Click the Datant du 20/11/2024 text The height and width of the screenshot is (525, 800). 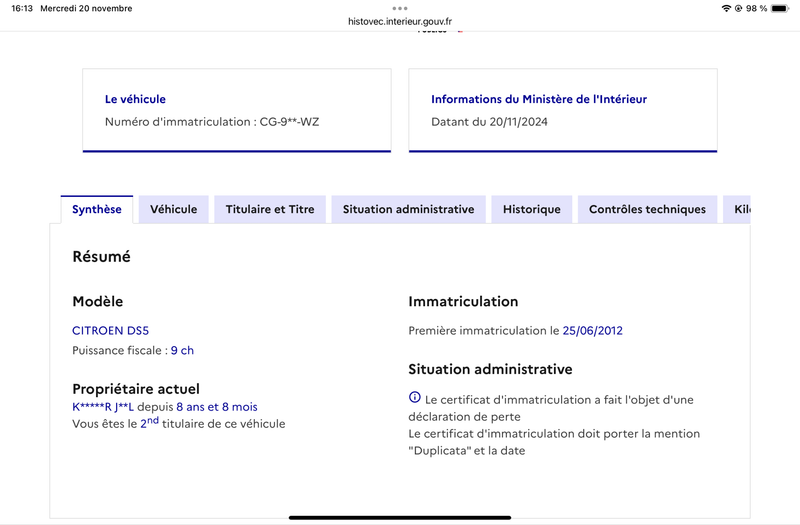(489, 122)
